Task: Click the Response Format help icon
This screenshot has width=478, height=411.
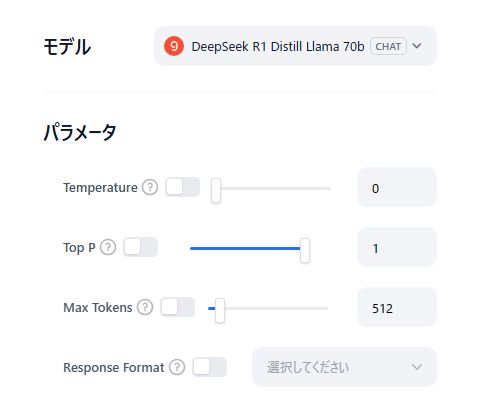Action: pyautogui.click(x=177, y=367)
